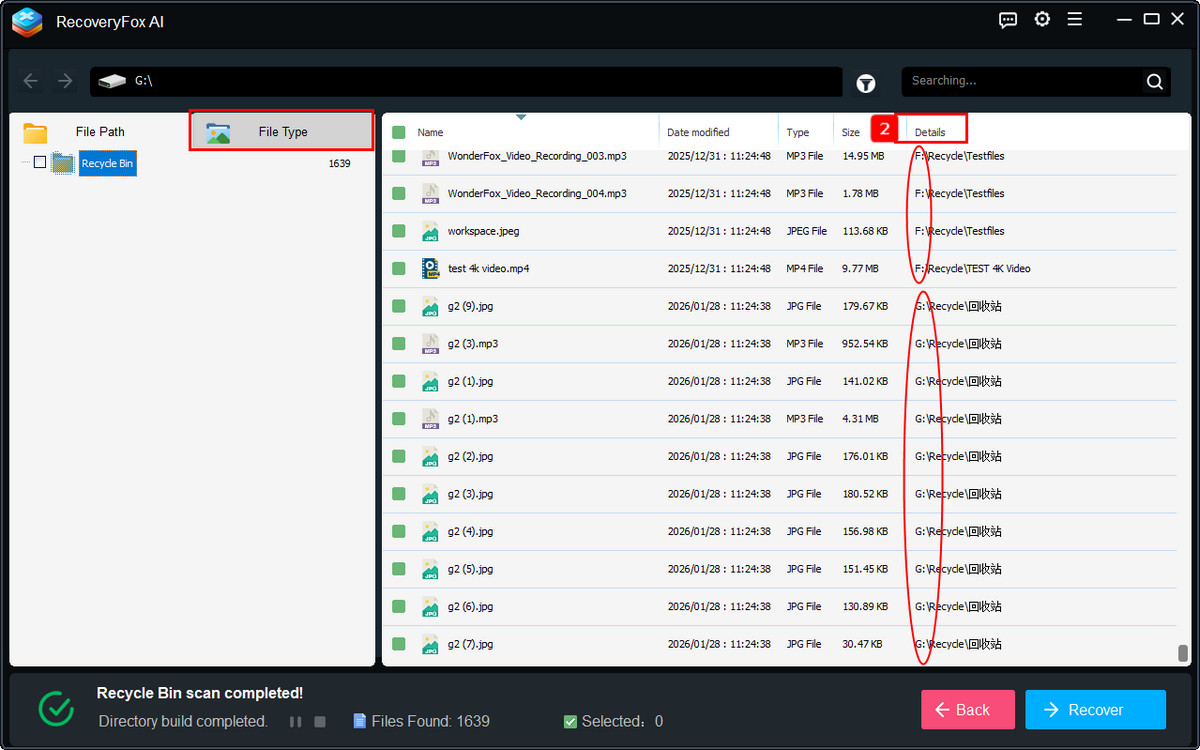Open the feedback chat icon in title bar
The width and height of the screenshot is (1200, 750).
(x=1008, y=20)
